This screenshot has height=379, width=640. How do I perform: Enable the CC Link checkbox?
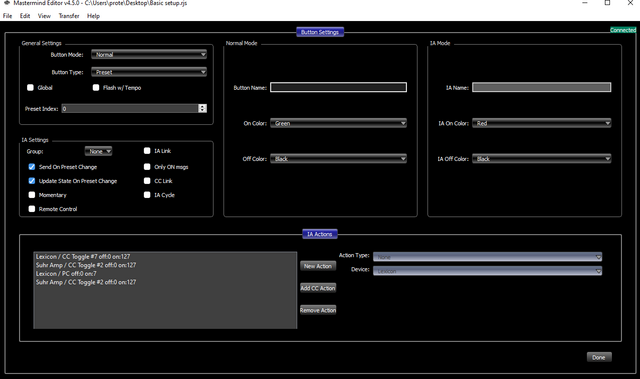147,181
